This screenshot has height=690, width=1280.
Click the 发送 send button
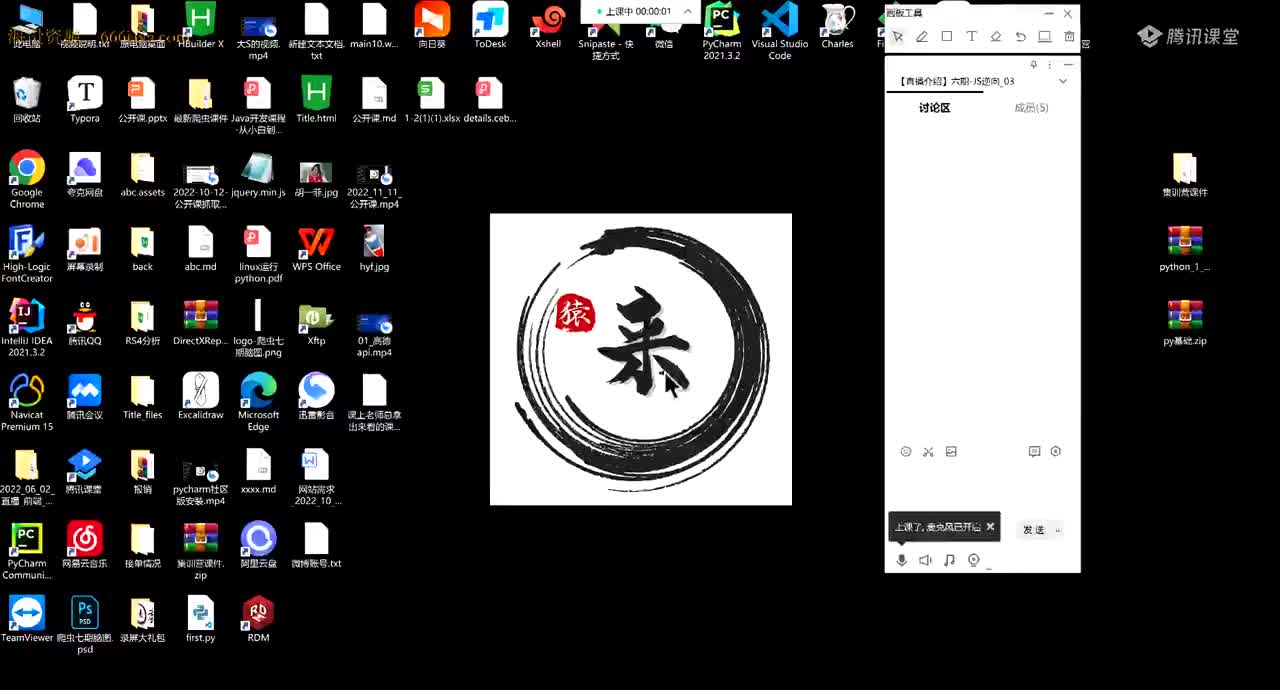click(x=1033, y=530)
